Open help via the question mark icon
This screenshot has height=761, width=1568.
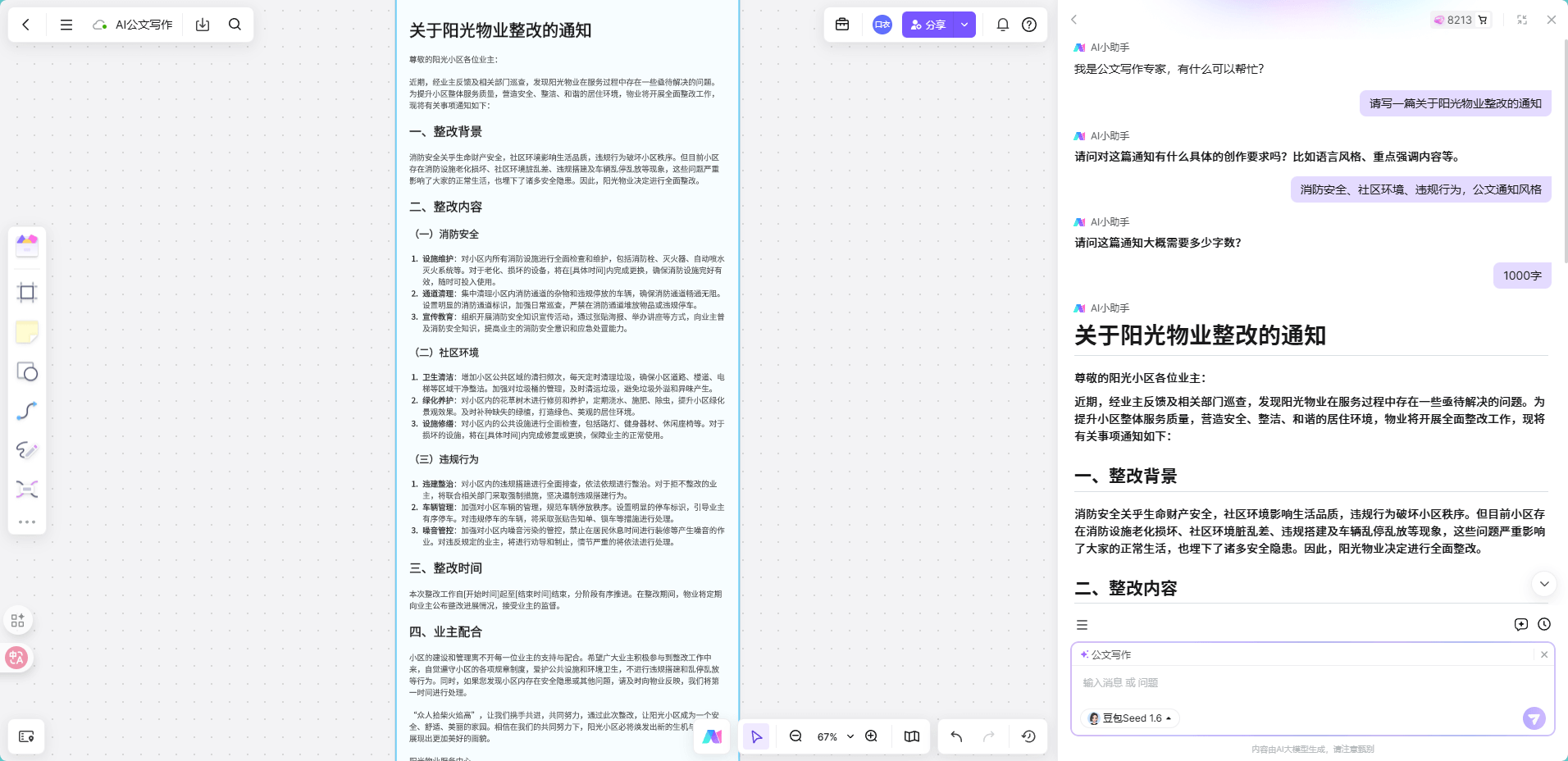tap(1029, 25)
